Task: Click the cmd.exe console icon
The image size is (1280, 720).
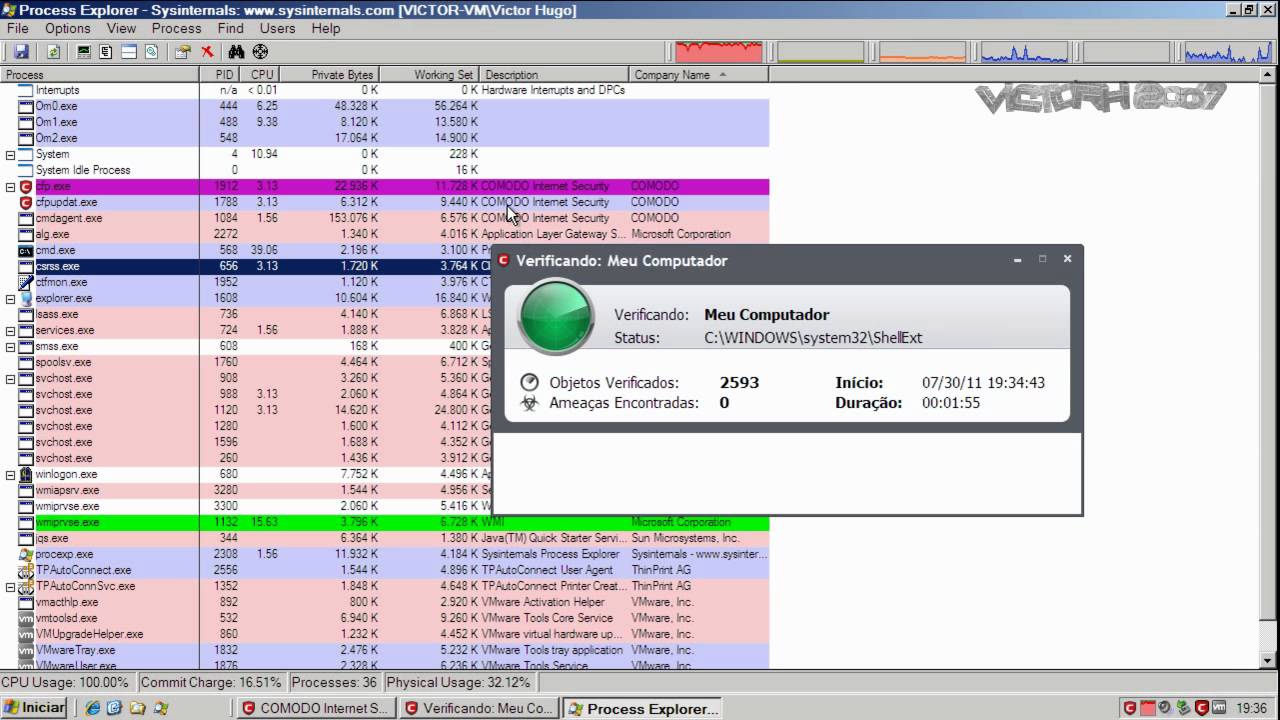Action: tap(26, 250)
